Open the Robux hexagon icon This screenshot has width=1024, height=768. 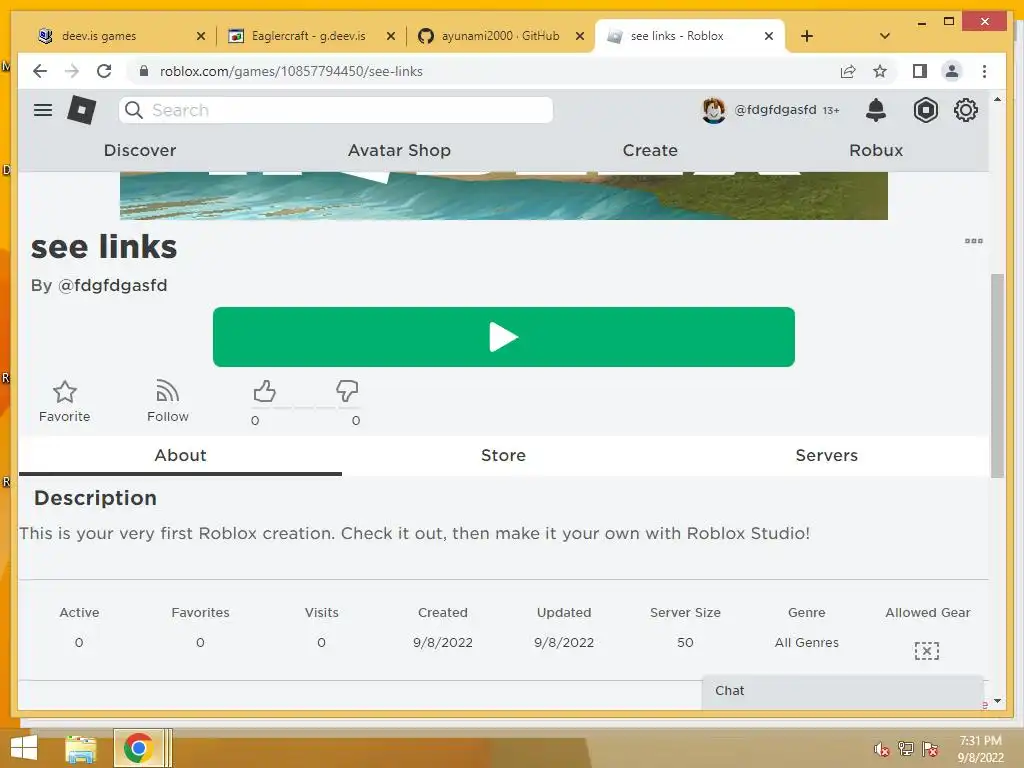pyautogui.click(x=925, y=110)
